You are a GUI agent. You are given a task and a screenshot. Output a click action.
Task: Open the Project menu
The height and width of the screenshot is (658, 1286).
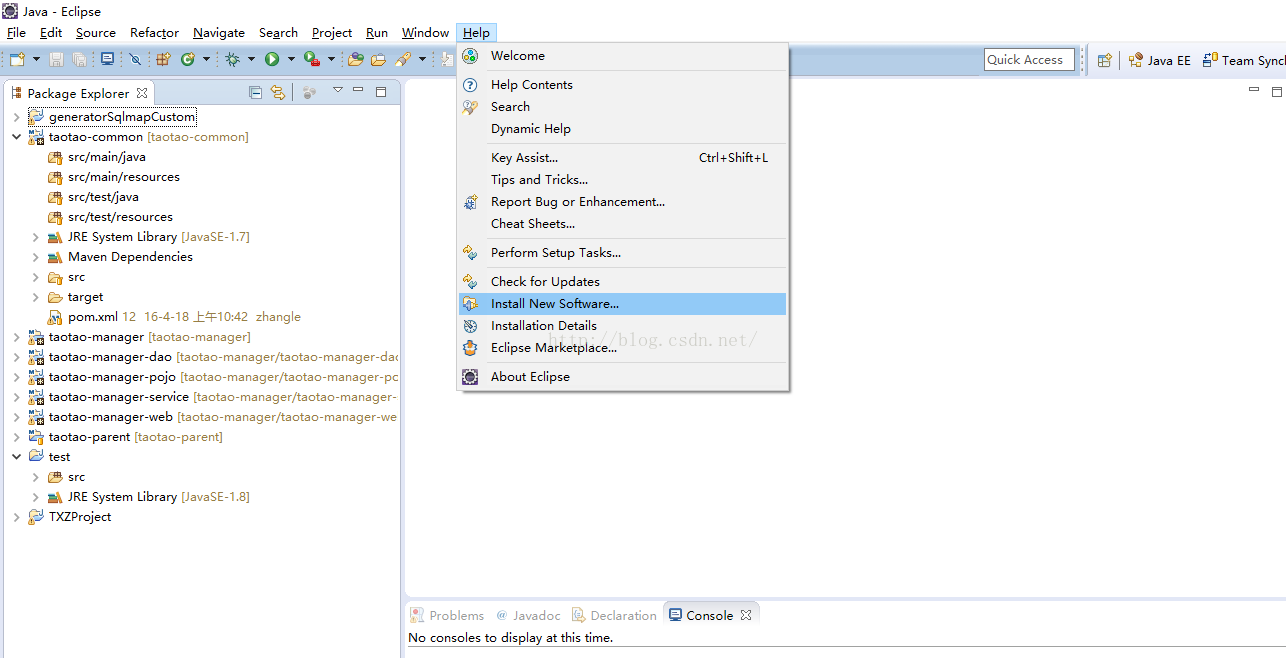point(332,33)
